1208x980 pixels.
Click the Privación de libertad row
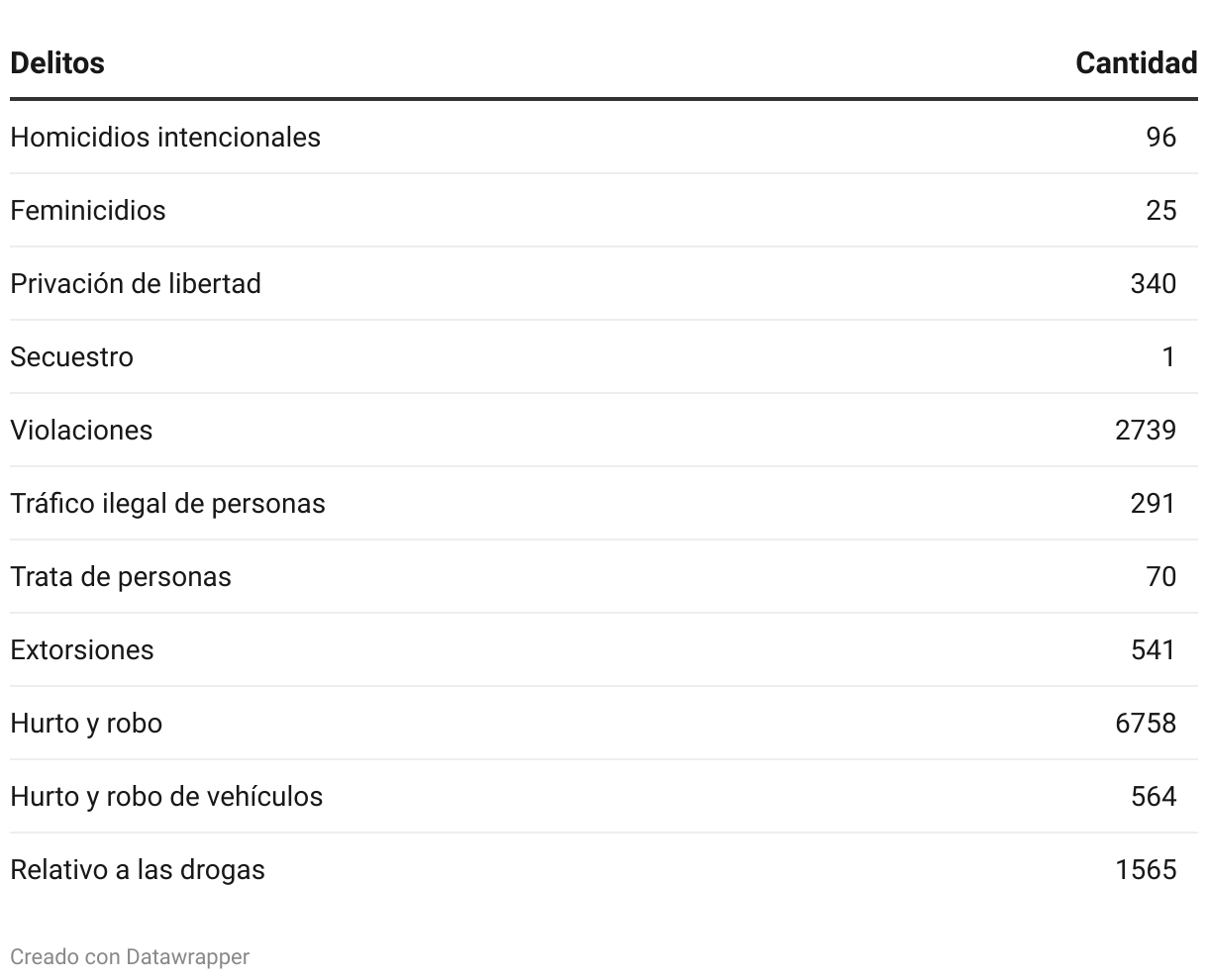click(604, 283)
